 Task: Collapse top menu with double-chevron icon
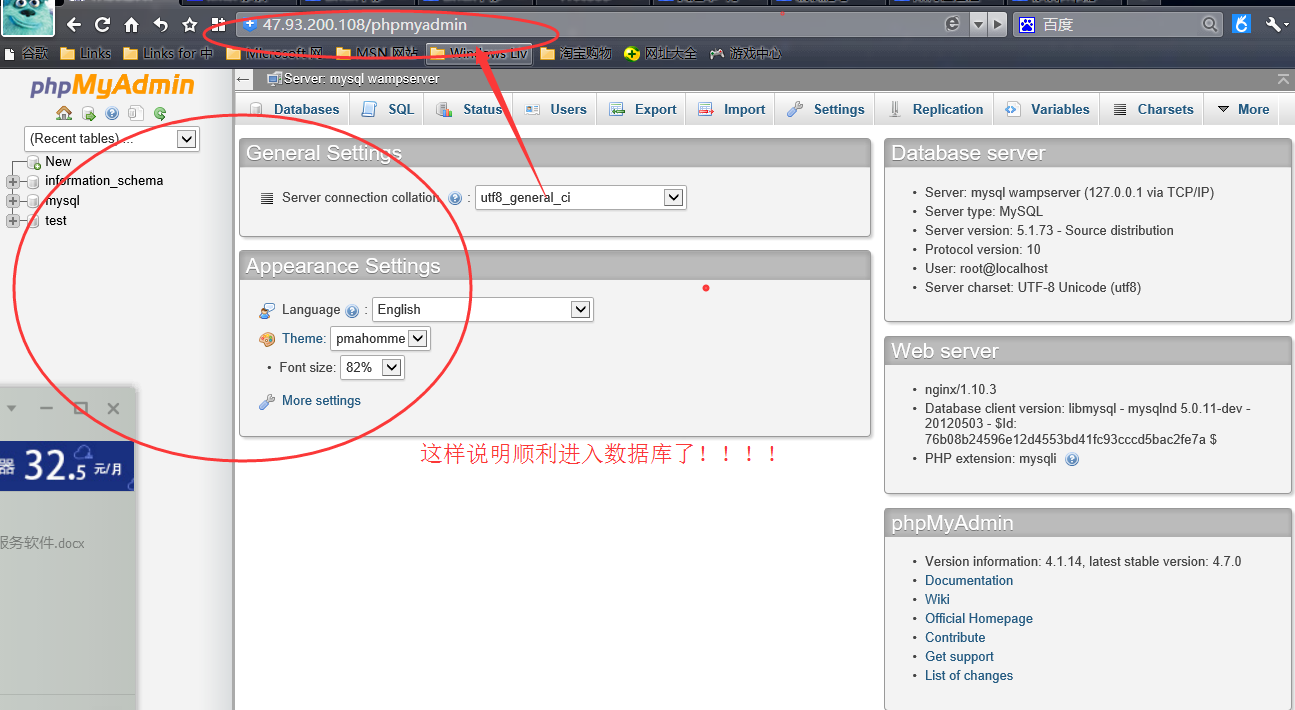1283,78
